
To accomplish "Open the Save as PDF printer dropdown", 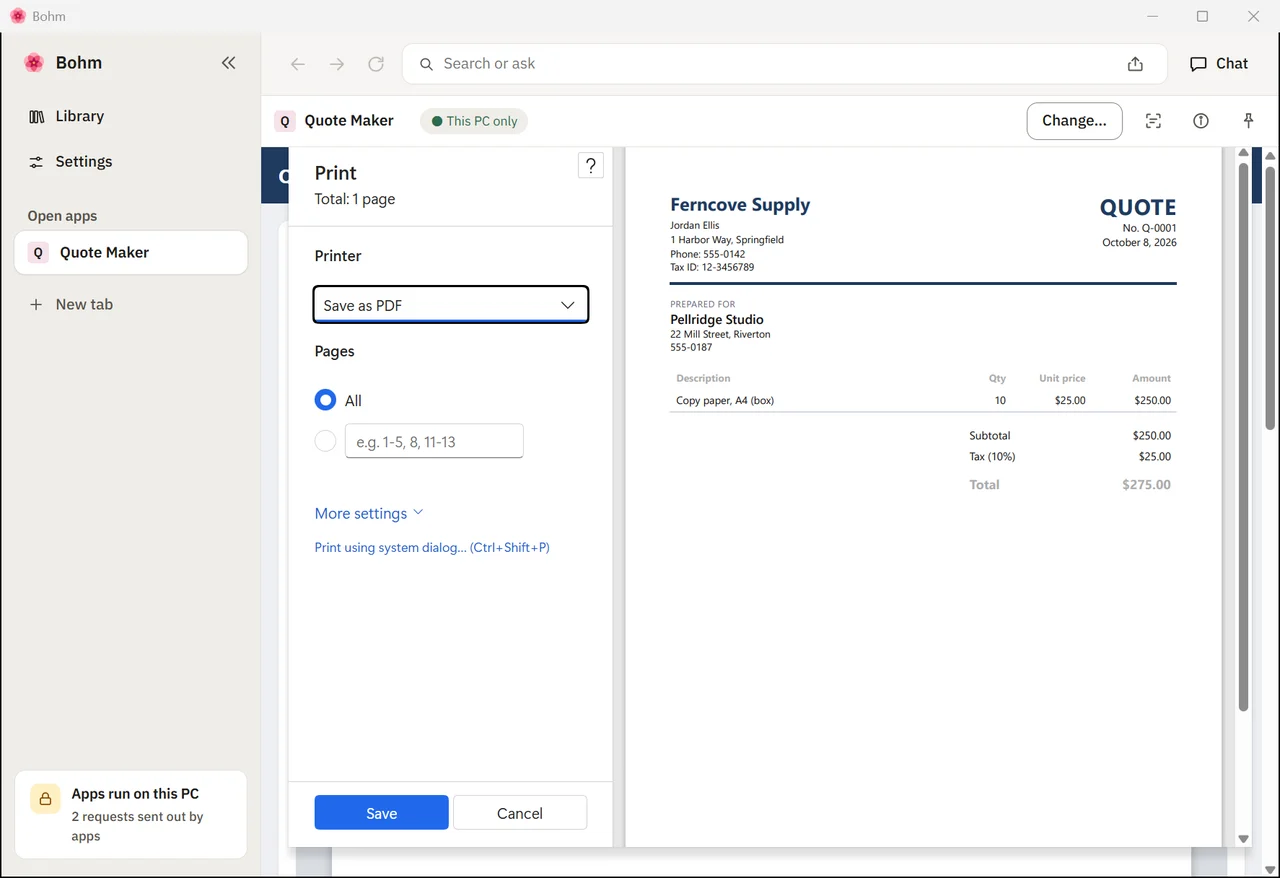I will 451,305.
